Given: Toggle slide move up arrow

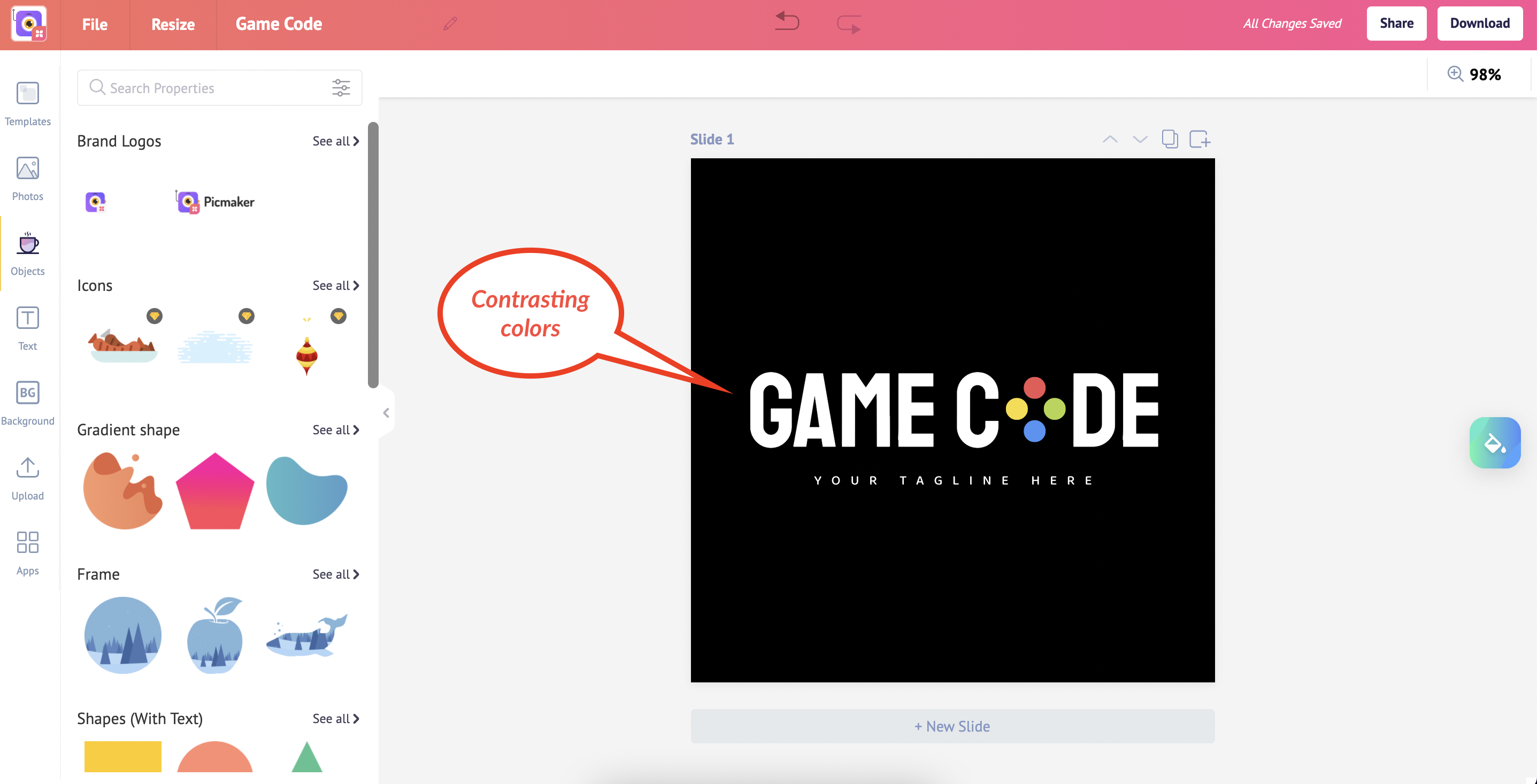Looking at the screenshot, I should [x=1109, y=139].
